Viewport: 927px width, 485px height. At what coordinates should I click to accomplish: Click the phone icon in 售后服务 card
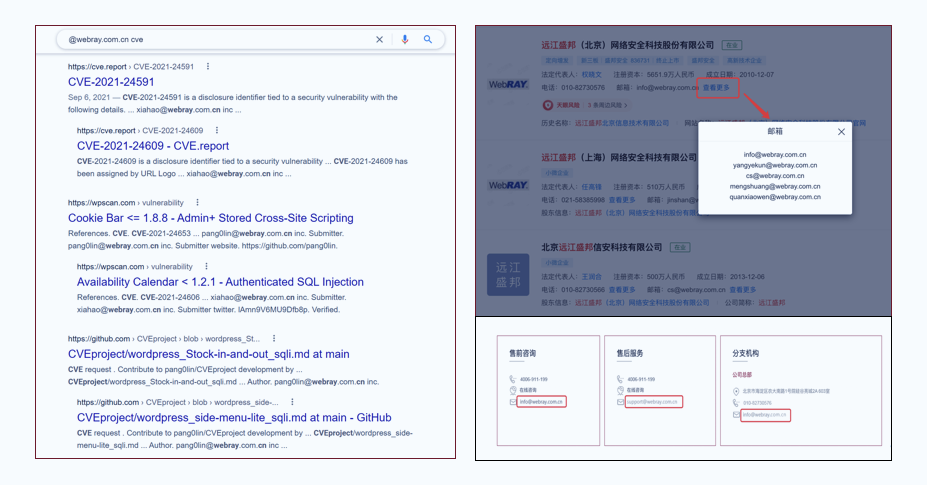tap(620, 379)
